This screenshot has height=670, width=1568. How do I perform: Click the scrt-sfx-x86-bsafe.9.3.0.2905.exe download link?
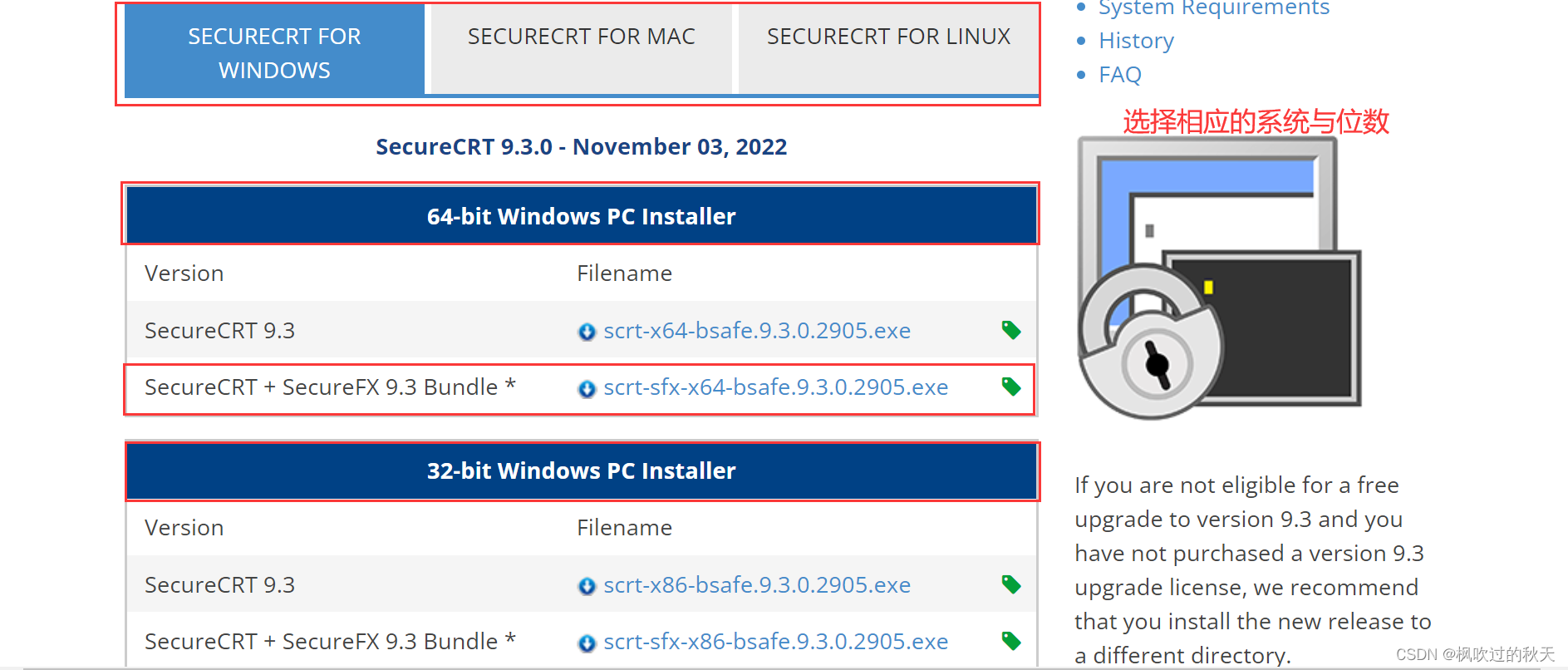tap(775, 641)
